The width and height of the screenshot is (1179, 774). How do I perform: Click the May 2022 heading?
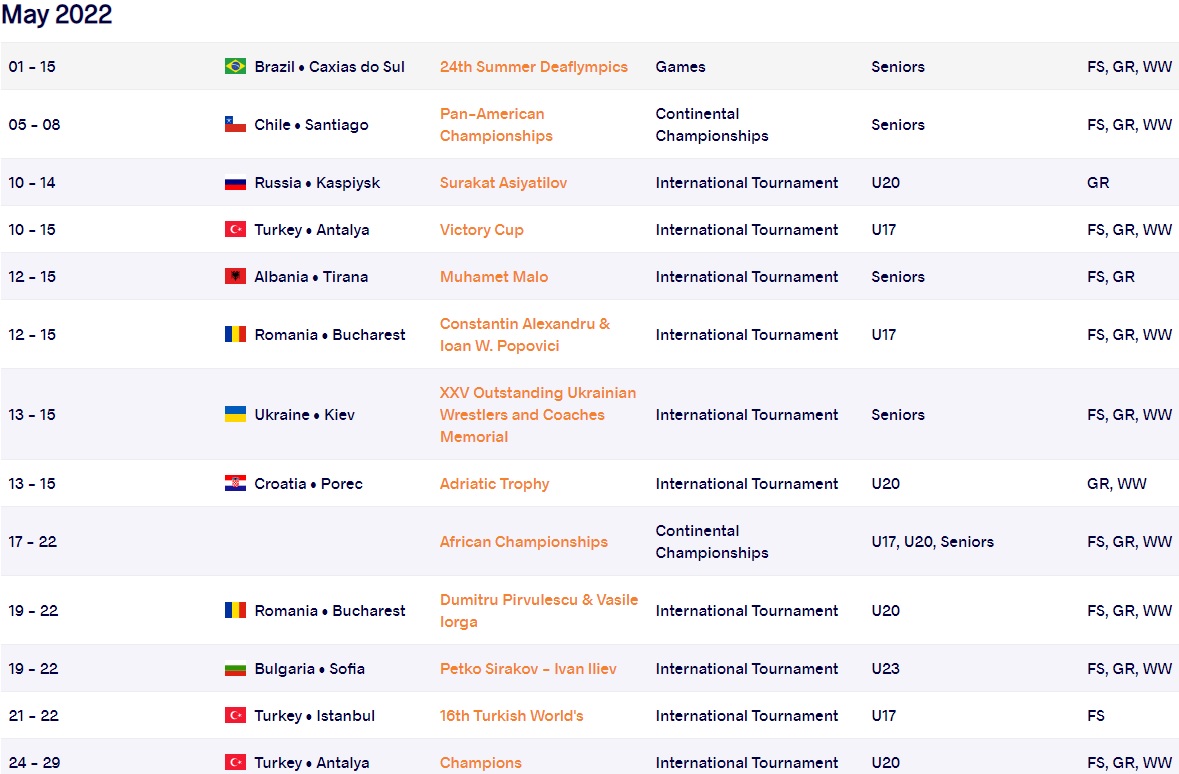tap(57, 15)
